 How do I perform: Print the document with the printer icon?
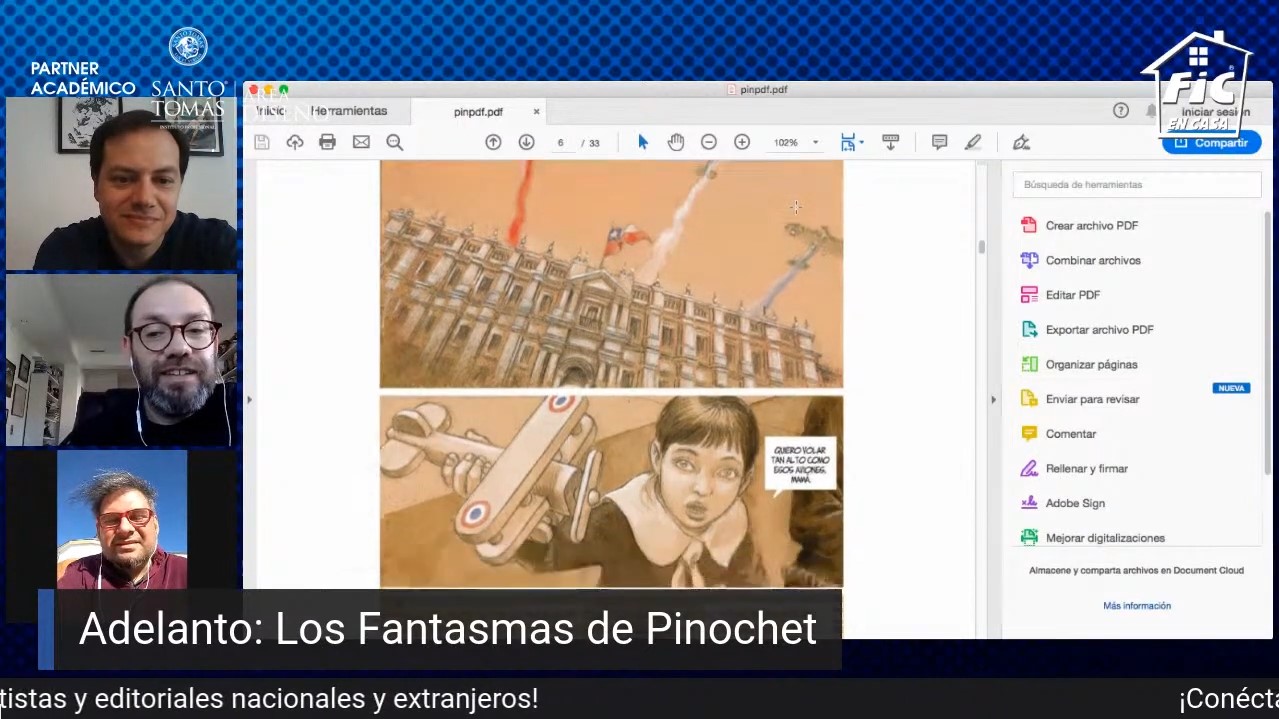327,142
